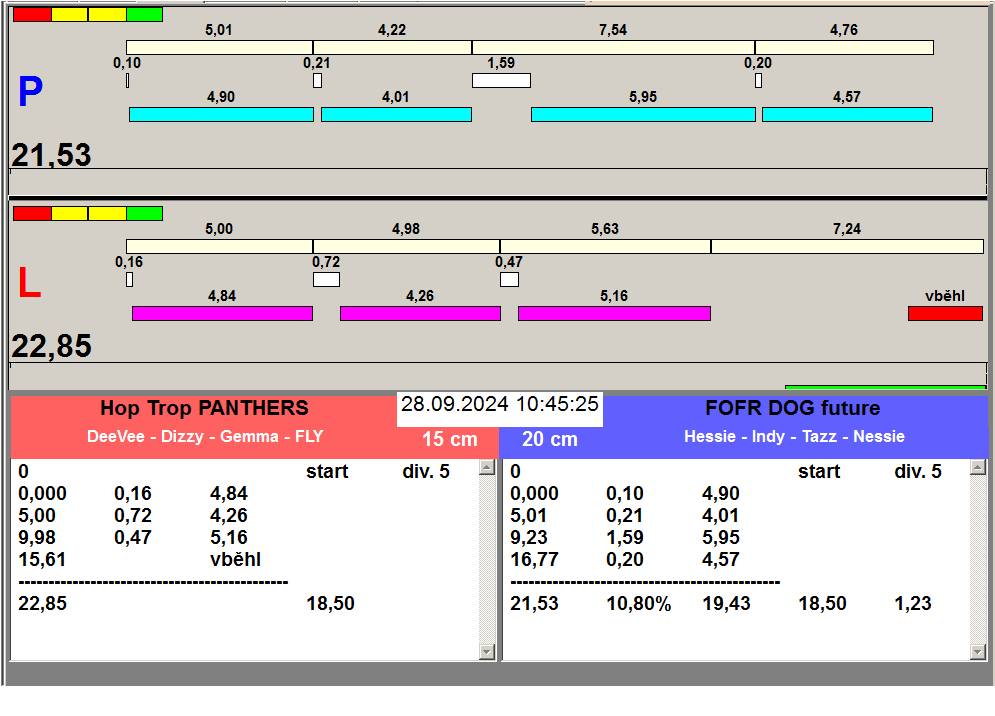
Task: Click the cream 5,00 split bar in lane L
Action: (220, 246)
